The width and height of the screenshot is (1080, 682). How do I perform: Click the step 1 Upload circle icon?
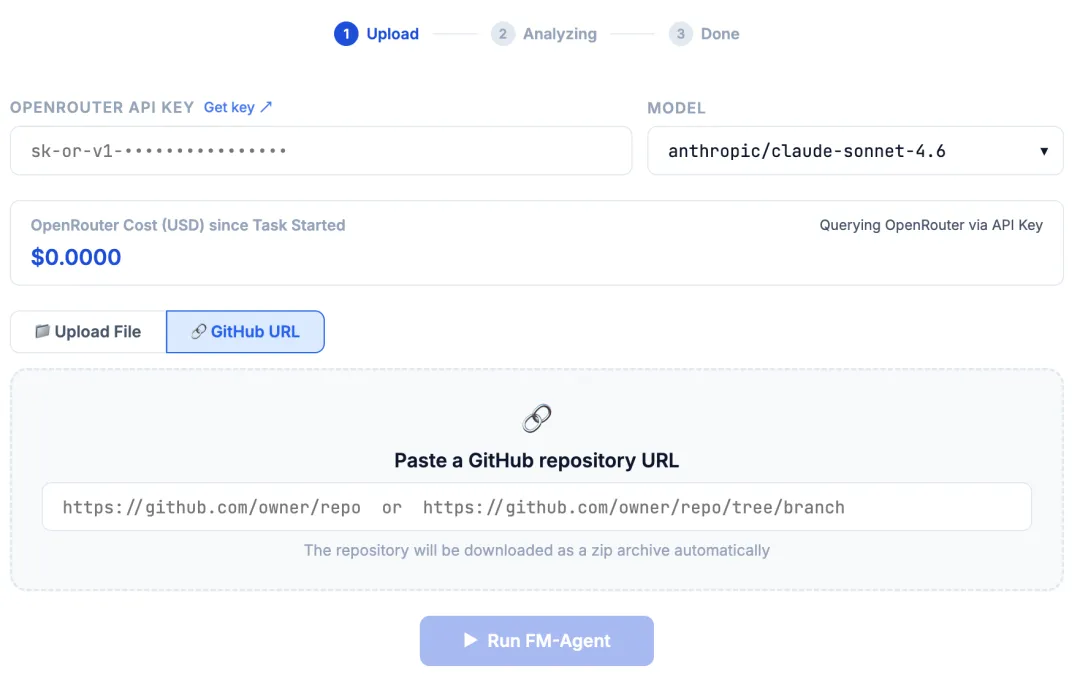[346, 34]
